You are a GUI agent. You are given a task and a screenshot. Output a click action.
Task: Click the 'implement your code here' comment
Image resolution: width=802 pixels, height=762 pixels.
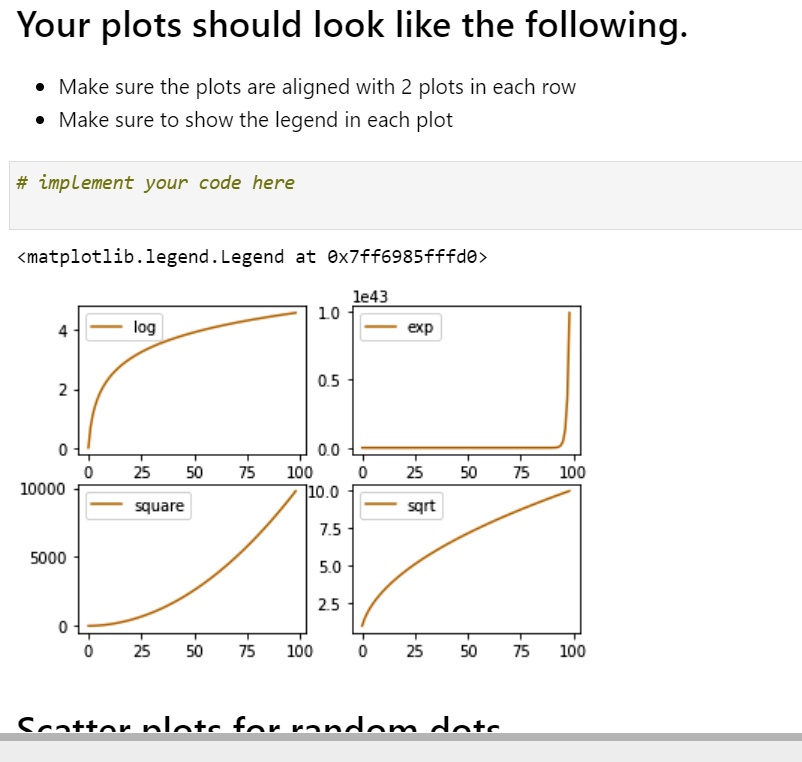tap(155, 183)
